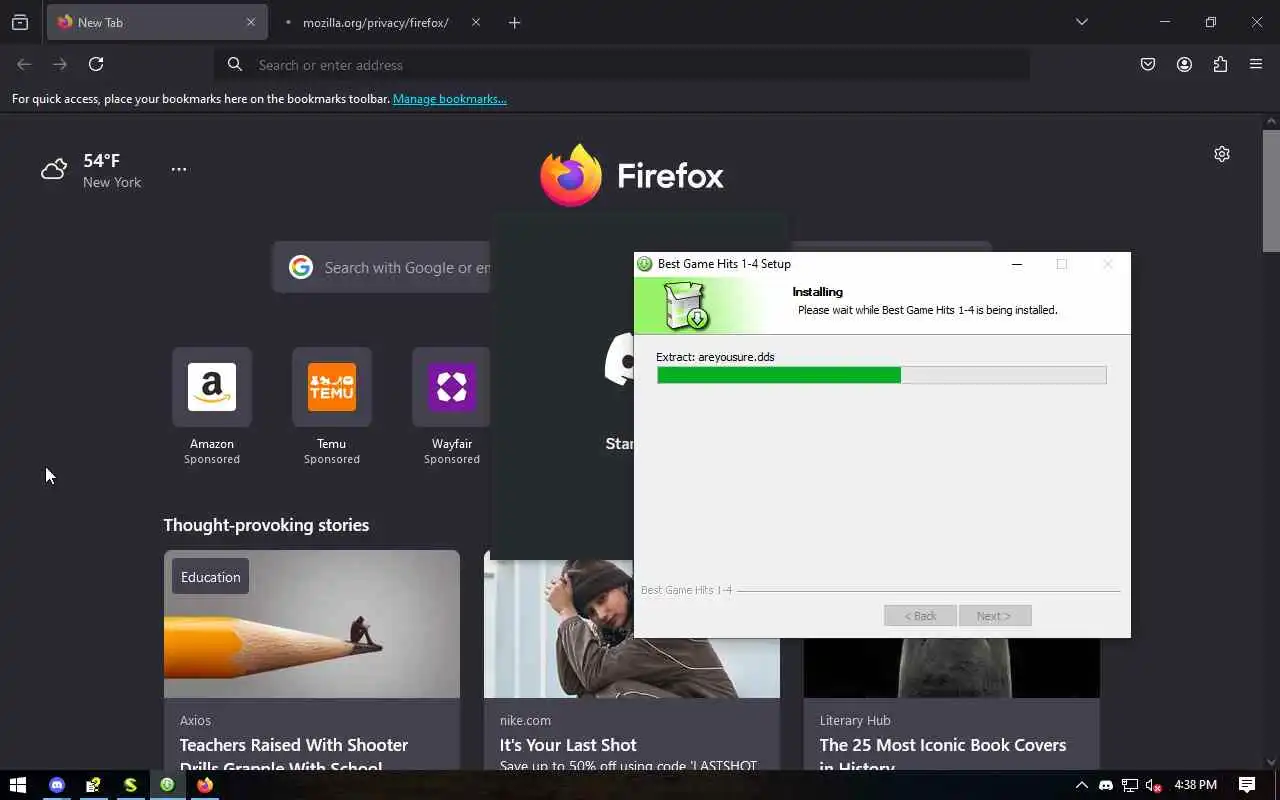Open weather widget options (three dots)
The width and height of the screenshot is (1280, 800).
179,169
